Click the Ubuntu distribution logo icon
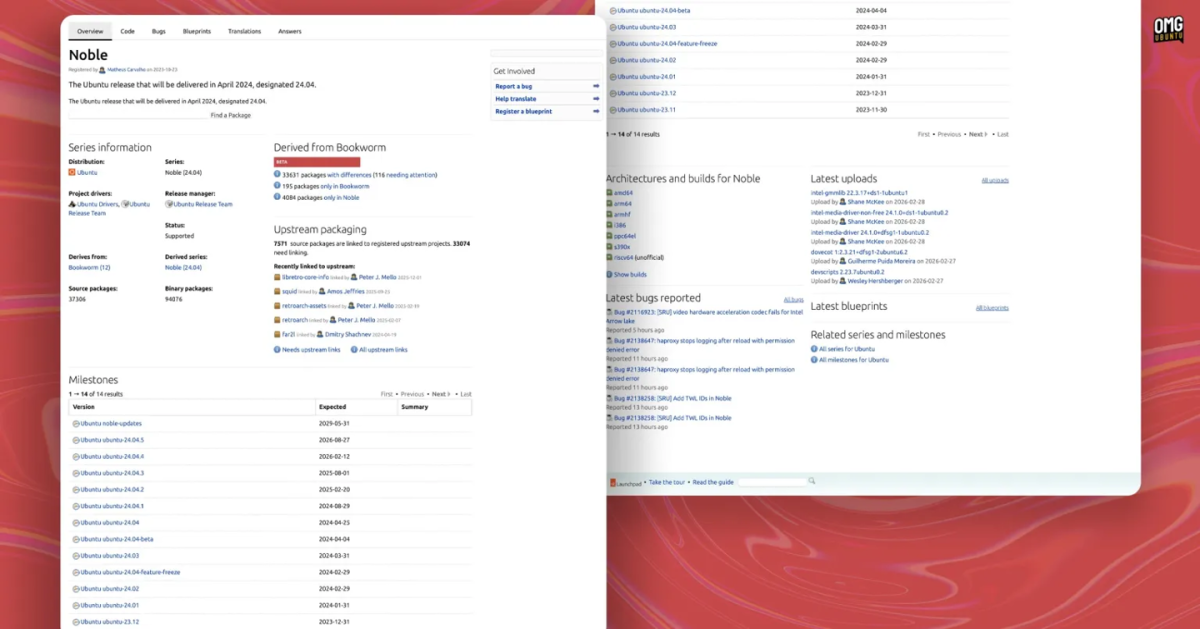 pos(72,173)
